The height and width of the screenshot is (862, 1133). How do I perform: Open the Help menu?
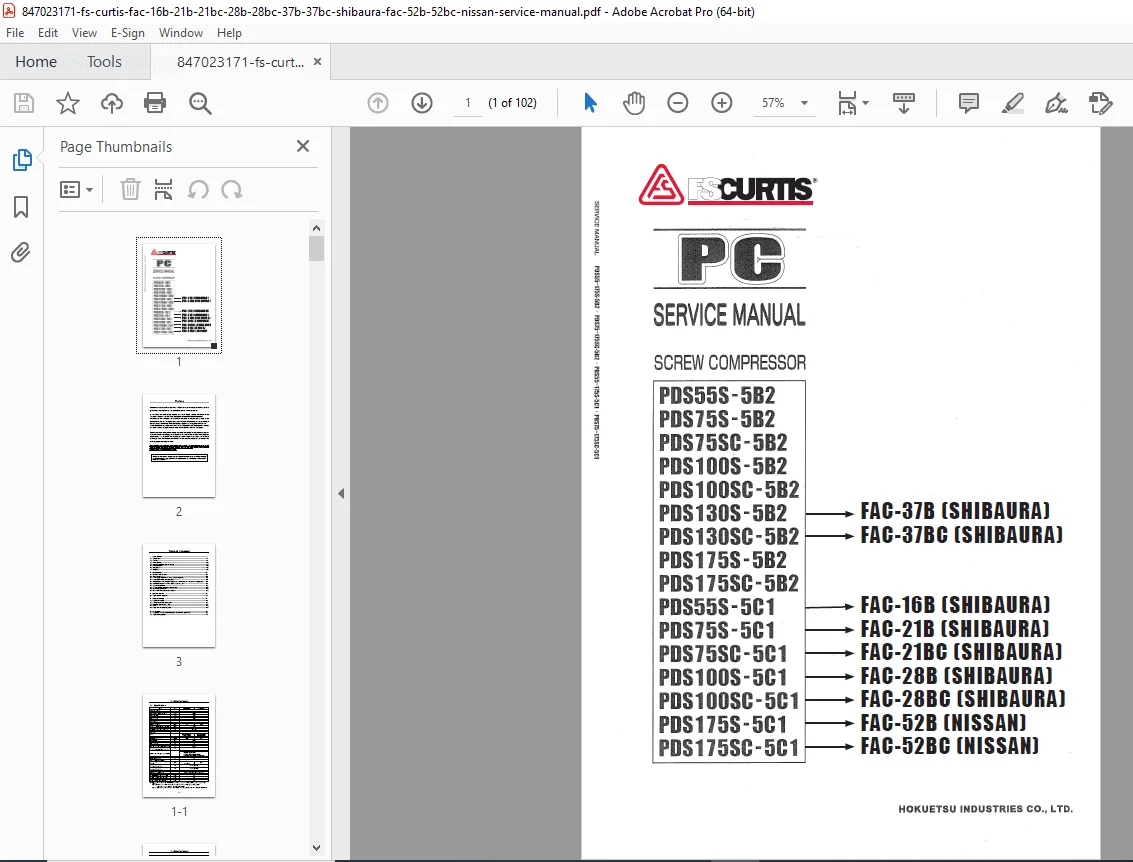229,33
